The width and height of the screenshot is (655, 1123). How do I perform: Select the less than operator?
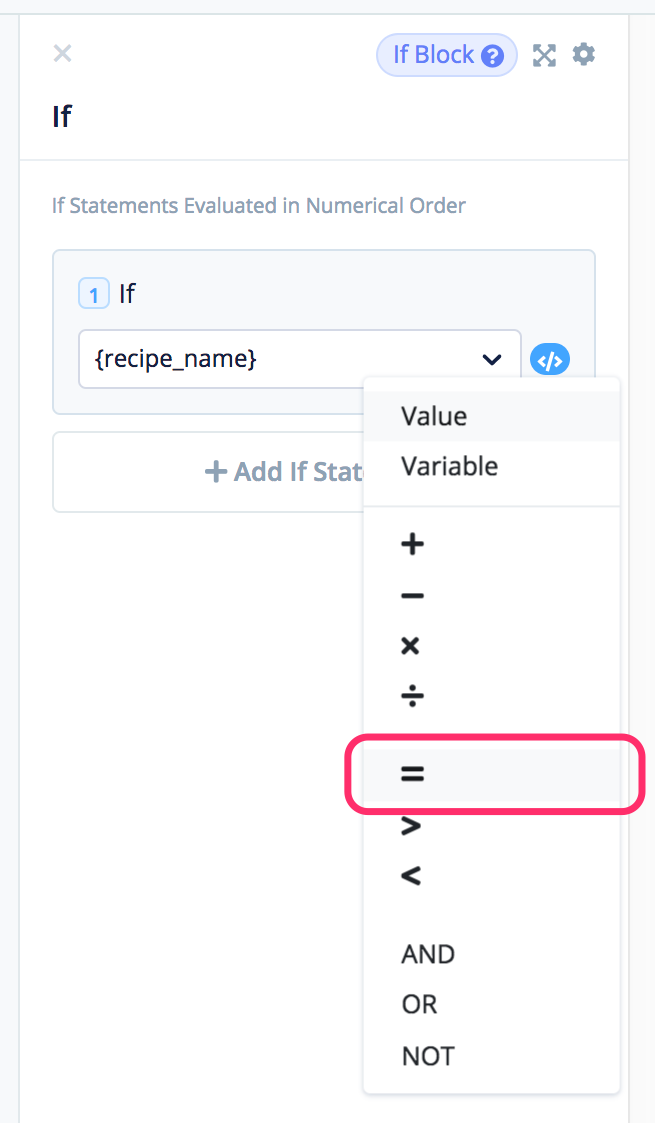pyautogui.click(x=411, y=876)
